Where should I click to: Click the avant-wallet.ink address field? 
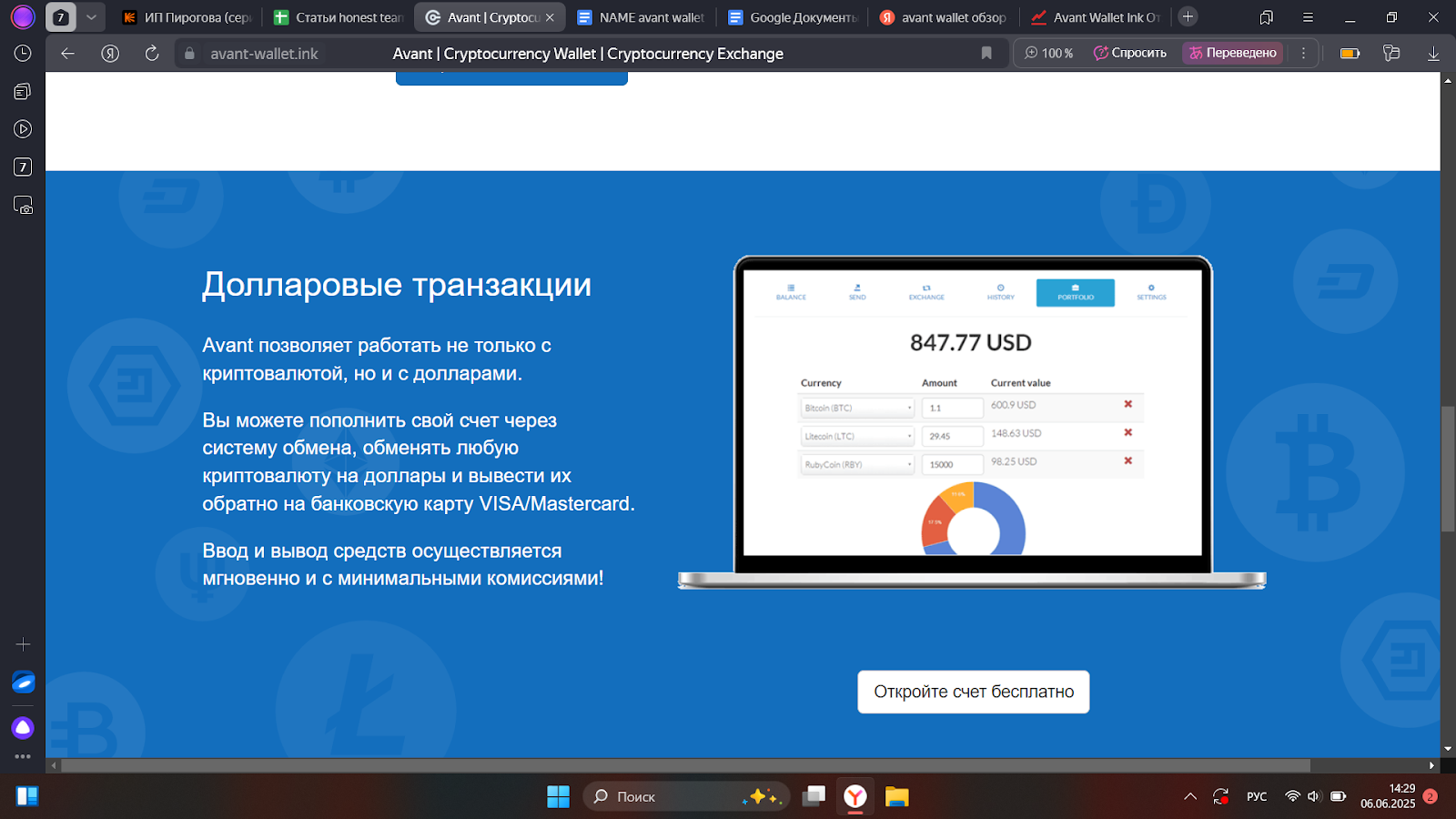pyautogui.click(x=264, y=54)
